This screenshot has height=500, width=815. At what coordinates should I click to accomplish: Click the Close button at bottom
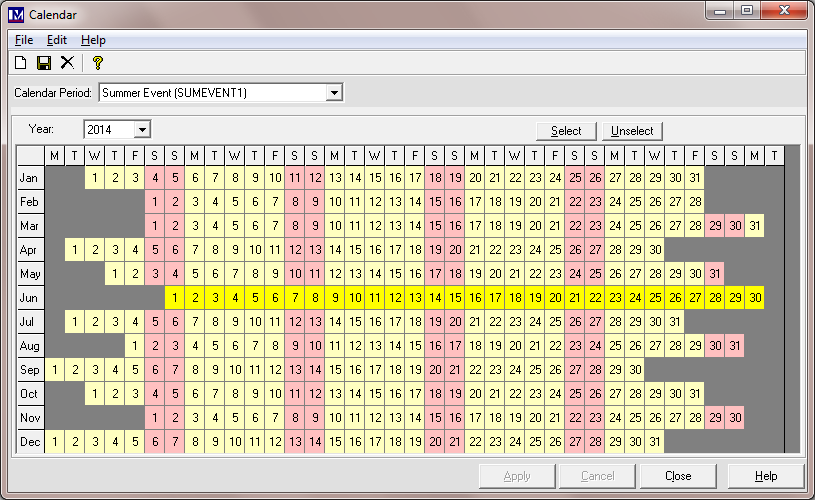click(x=678, y=476)
